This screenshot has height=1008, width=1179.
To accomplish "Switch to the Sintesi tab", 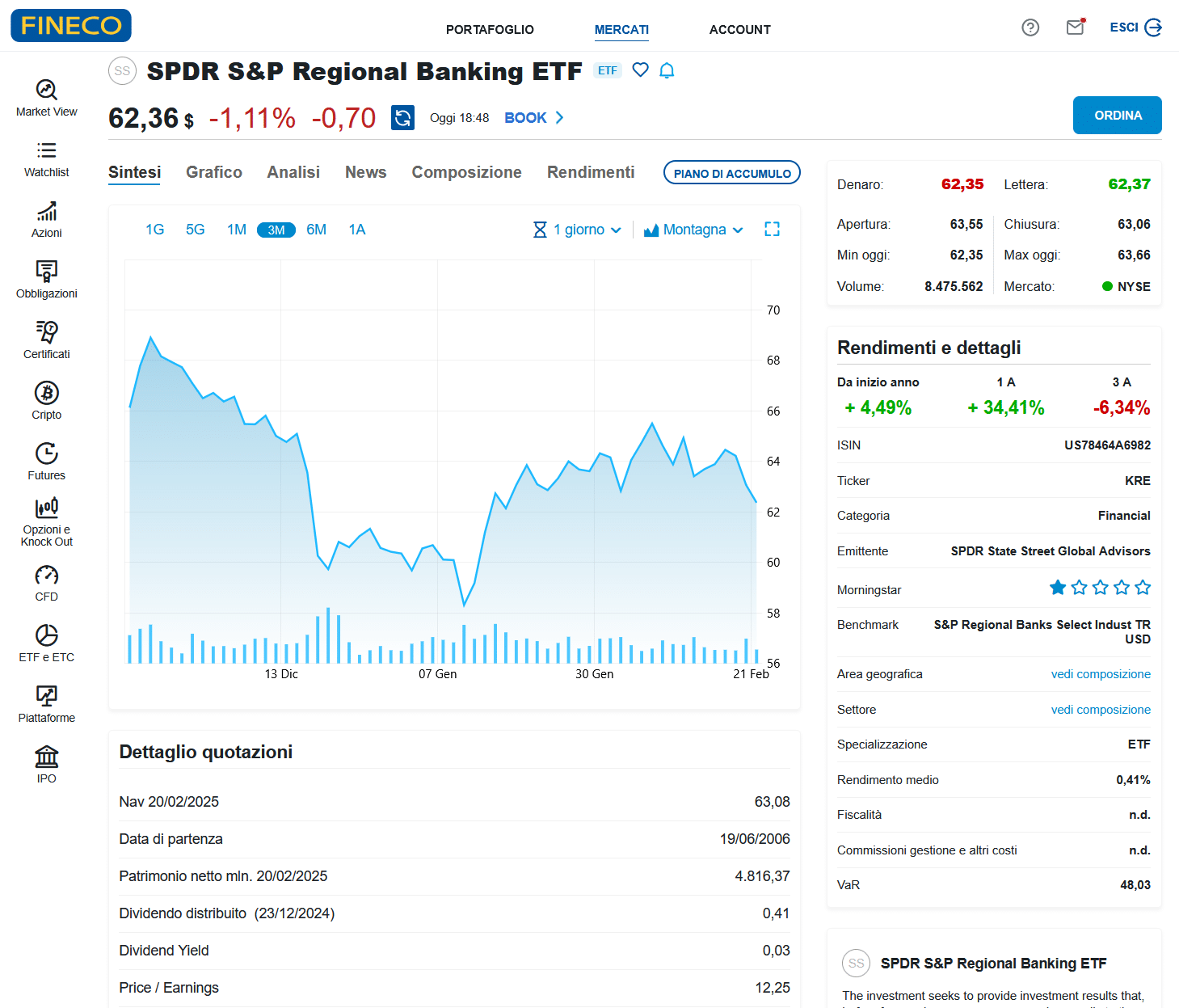I will point(134,172).
